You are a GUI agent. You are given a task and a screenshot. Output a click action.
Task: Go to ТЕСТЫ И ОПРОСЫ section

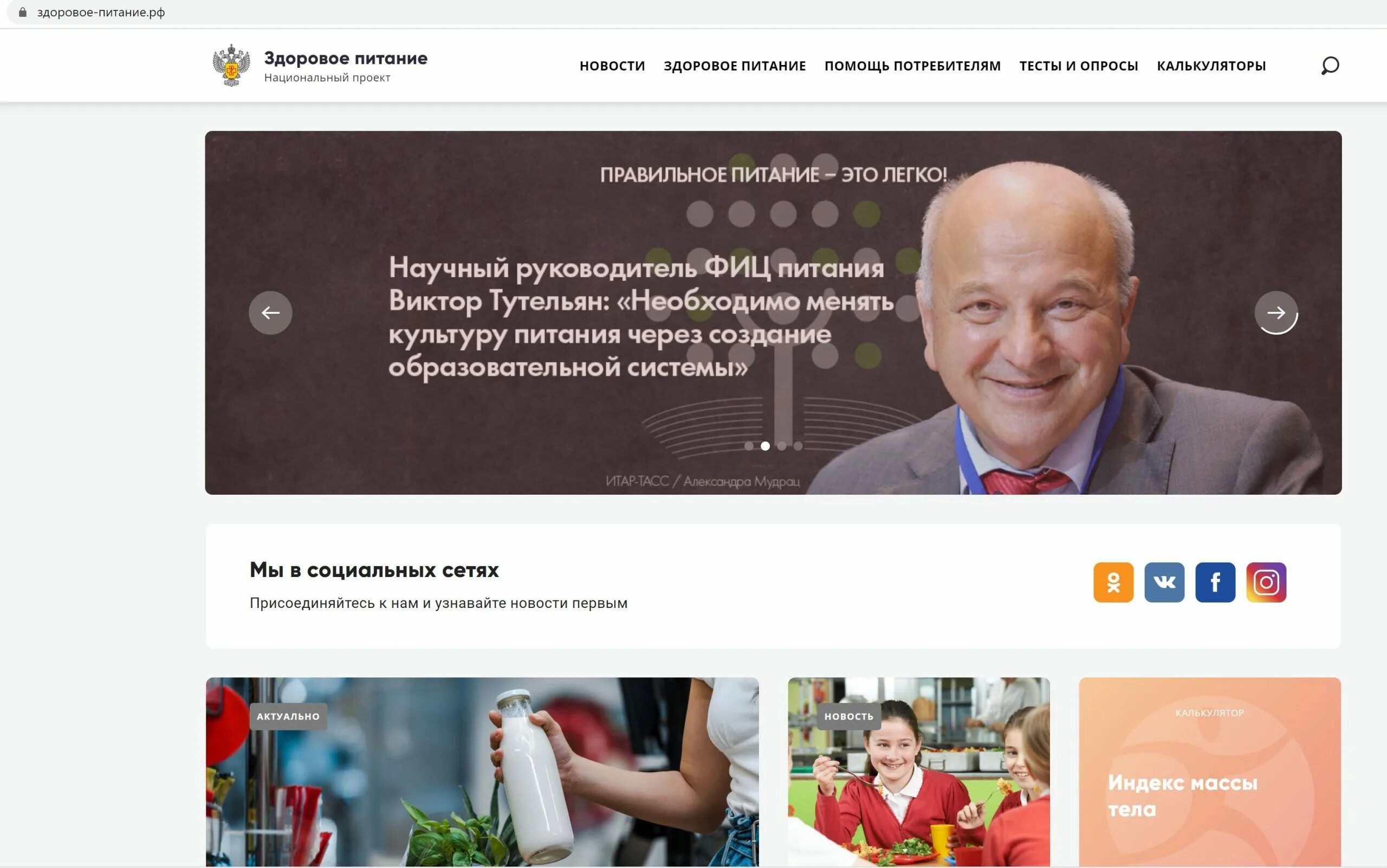click(1079, 66)
